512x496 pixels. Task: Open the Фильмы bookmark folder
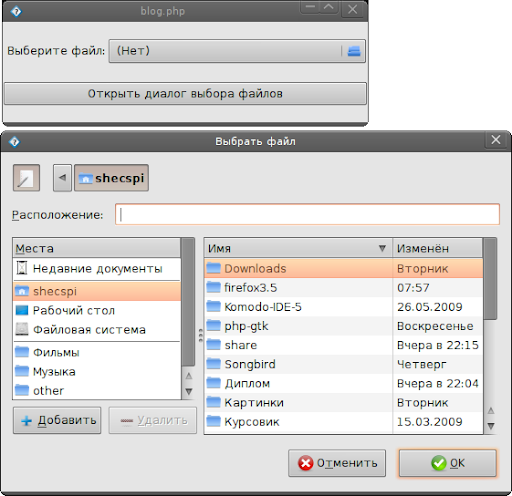[x=97, y=352]
